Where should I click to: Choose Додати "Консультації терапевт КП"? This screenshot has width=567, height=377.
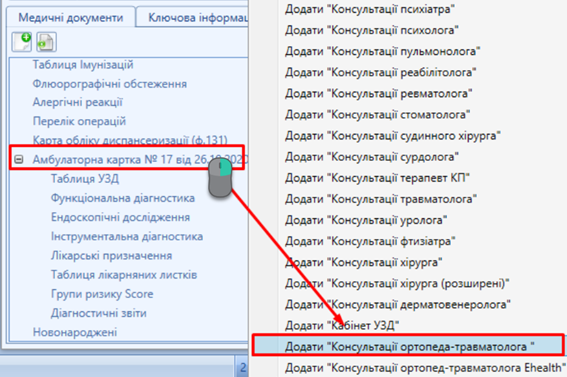377,178
